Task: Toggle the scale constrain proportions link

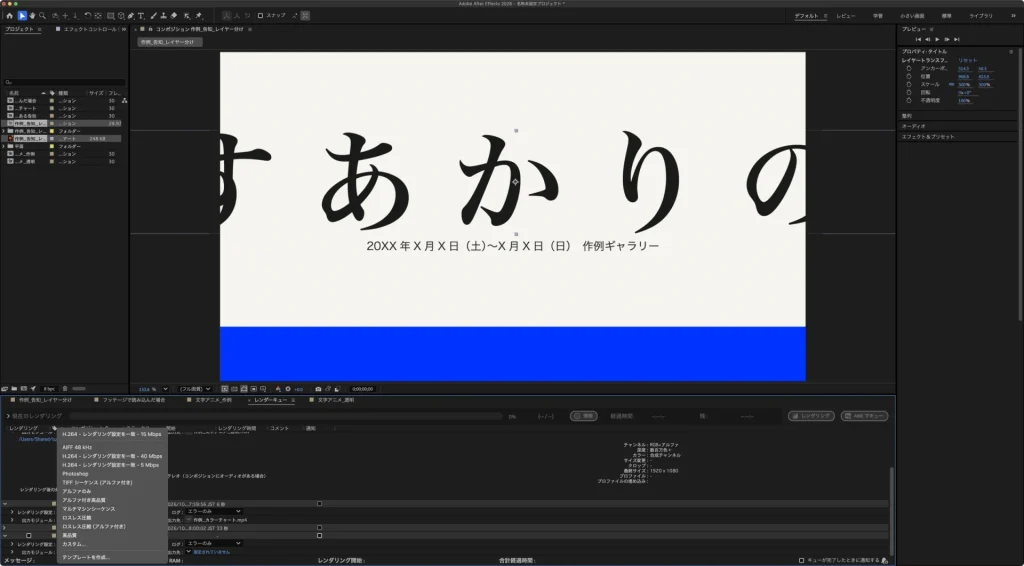Action: [x=952, y=85]
